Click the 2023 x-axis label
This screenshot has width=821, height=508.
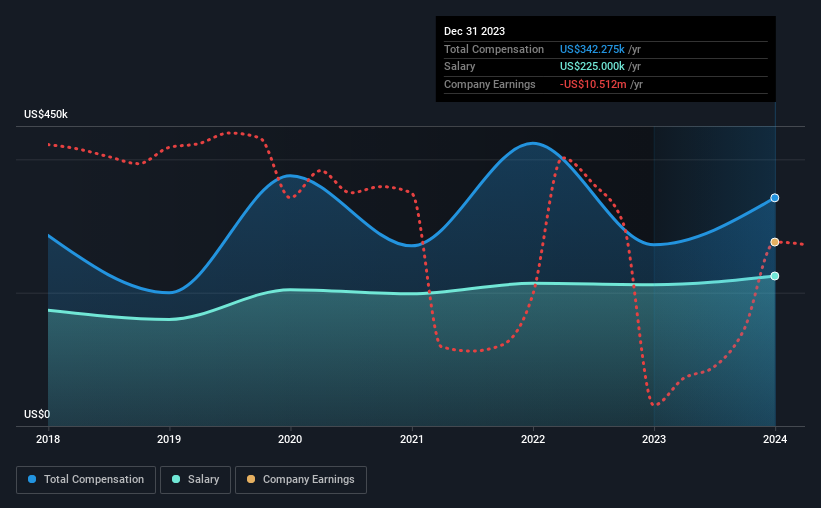click(x=654, y=439)
